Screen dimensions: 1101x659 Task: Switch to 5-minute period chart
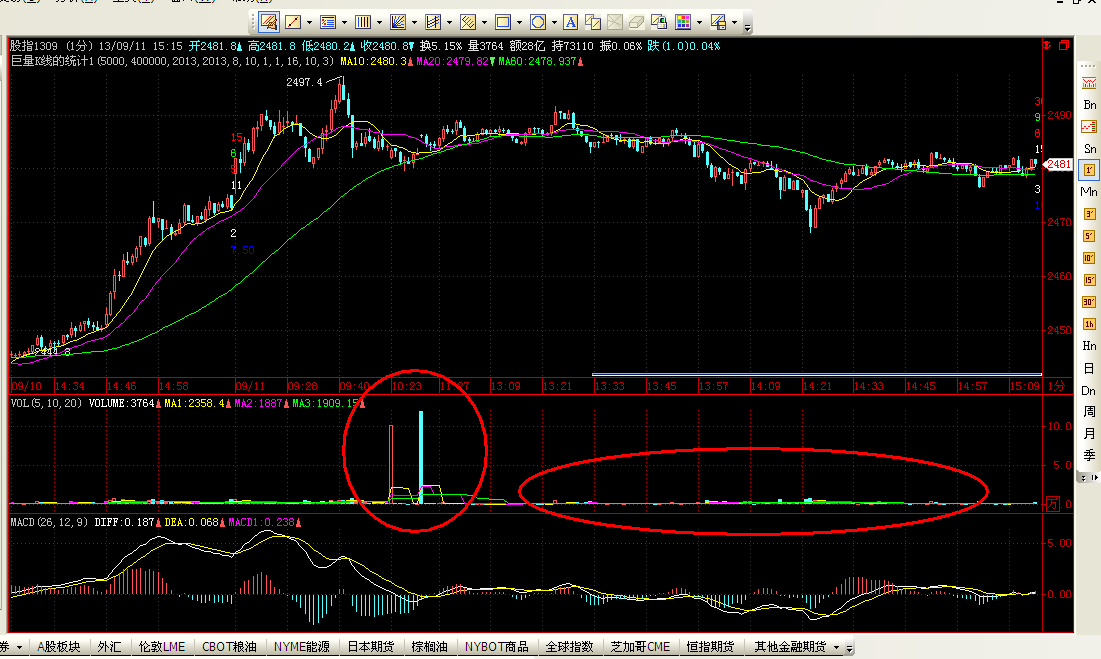pos(1089,237)
